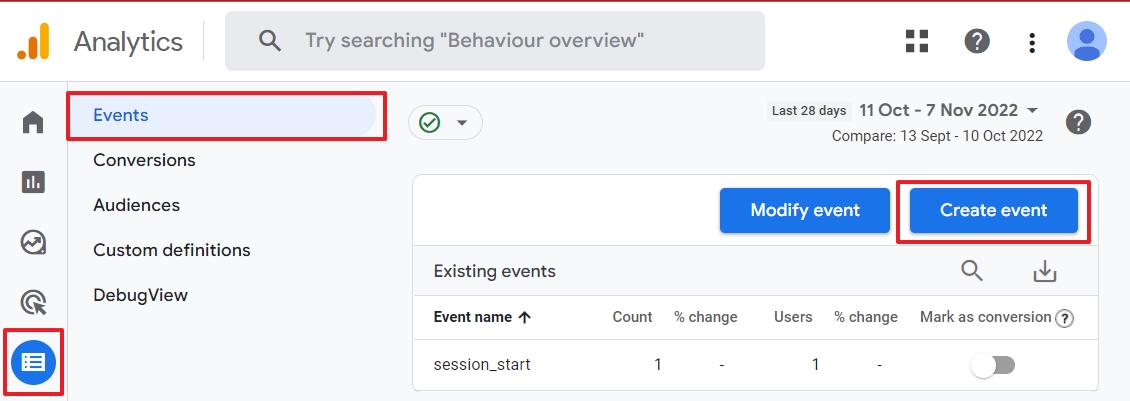Open the Advertising cursor target icon

(x=33, y=303)
